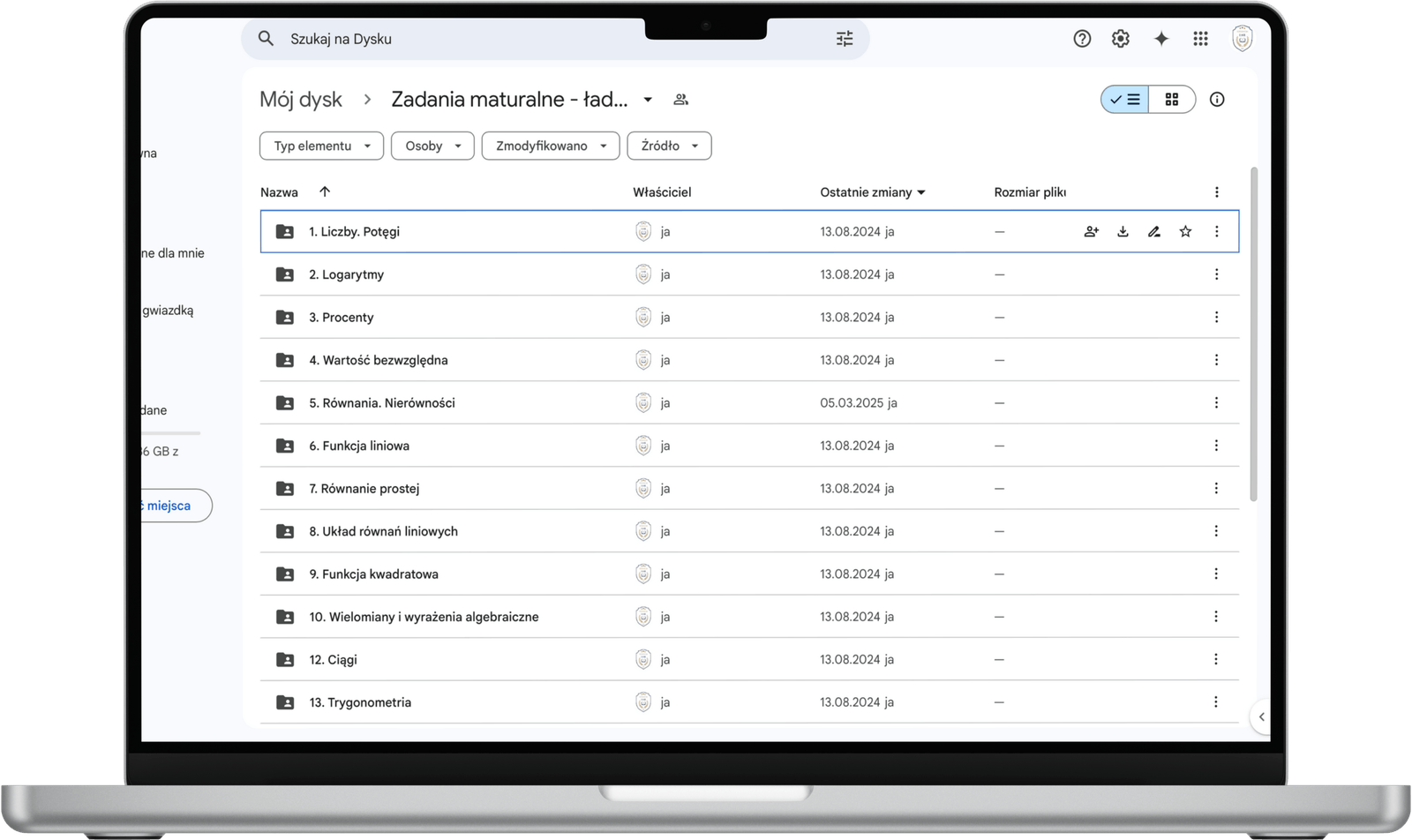Switch to grid layout view
1412x840 pixels.
[1172, 100]
